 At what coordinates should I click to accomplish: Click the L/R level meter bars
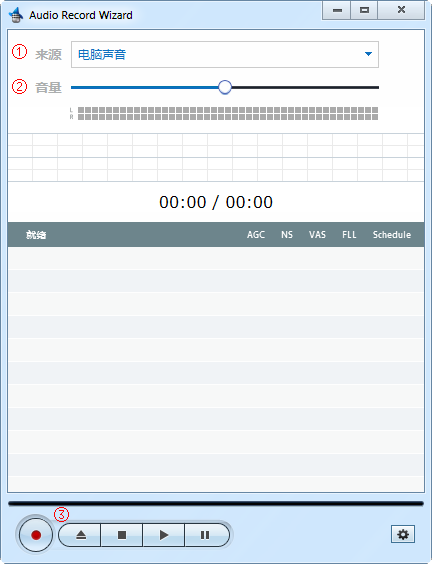tap(228, 113)
